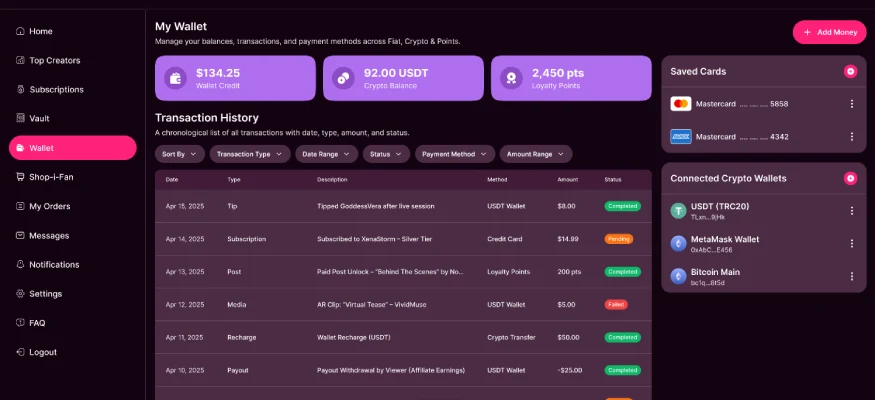This screenshot has height=400, width=875.
Task: Click the Vault sidebar icon
Action: coord(20,118)
